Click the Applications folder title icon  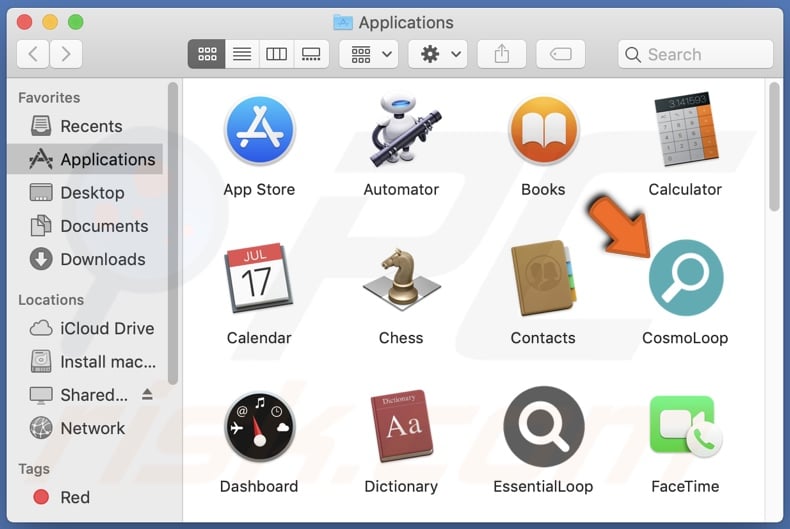pyautogui.click(x=343, y=22)
